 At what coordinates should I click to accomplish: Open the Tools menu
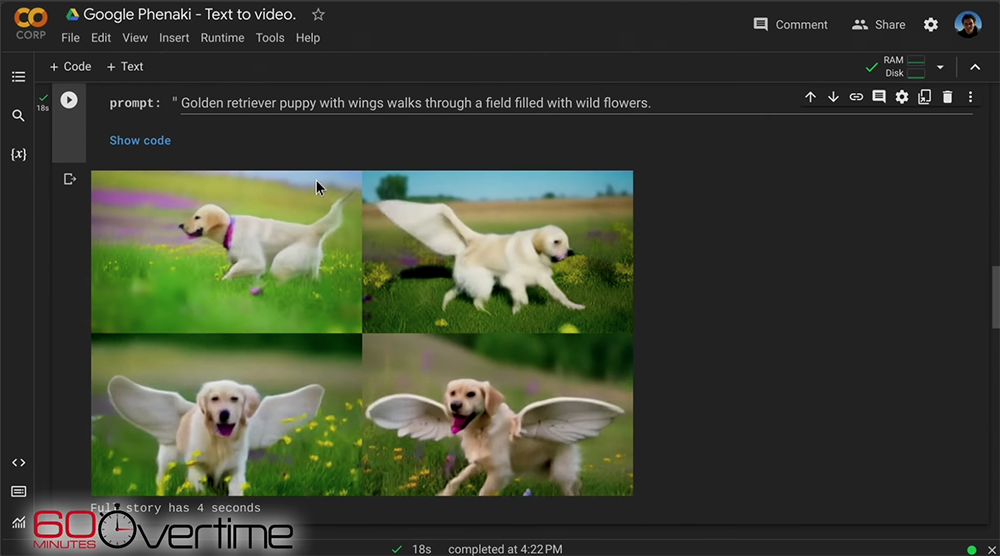[270, 38]
